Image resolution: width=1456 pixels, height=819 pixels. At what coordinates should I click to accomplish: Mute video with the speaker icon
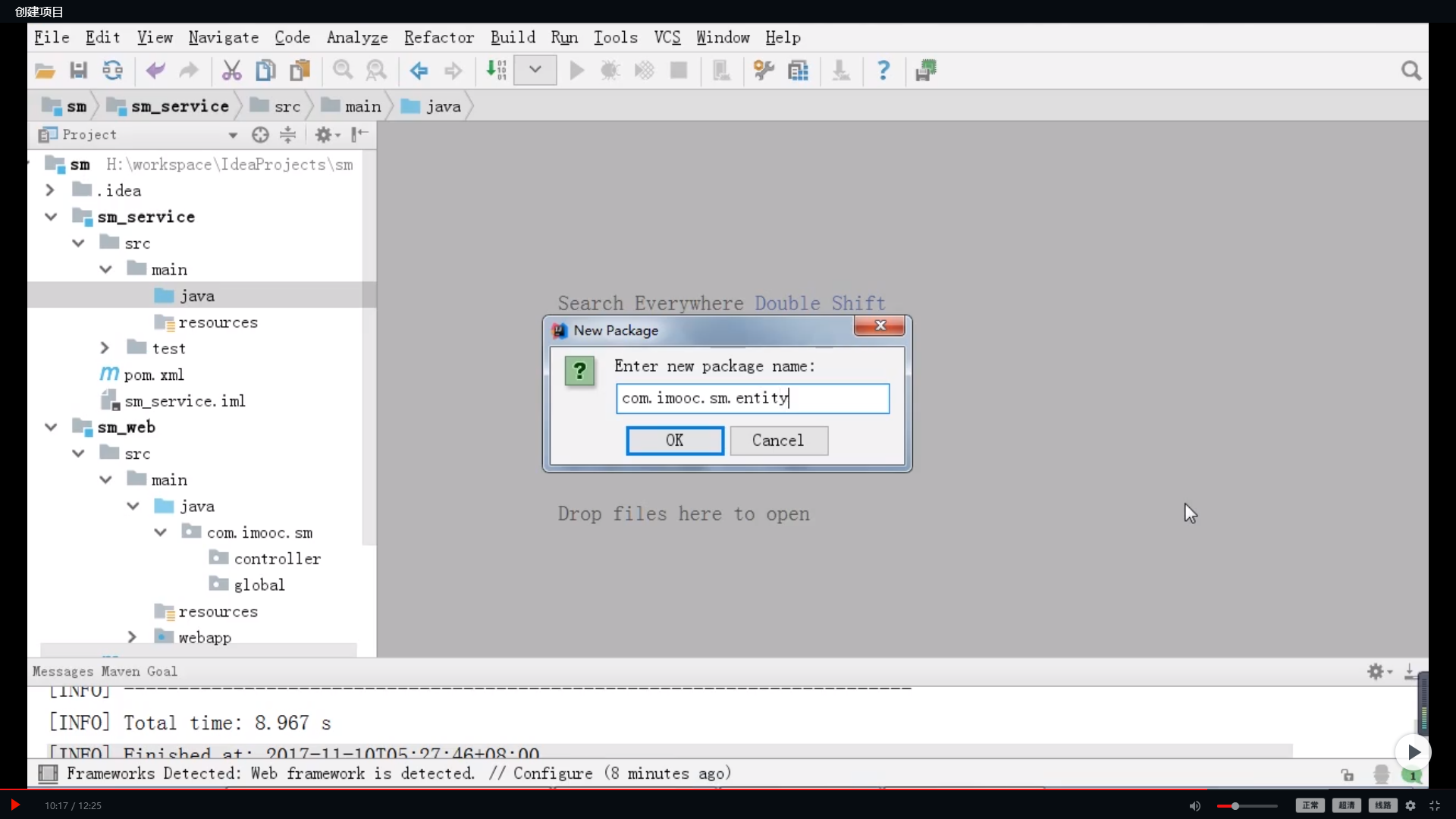pyautogui.click(x=1195, y=805)
